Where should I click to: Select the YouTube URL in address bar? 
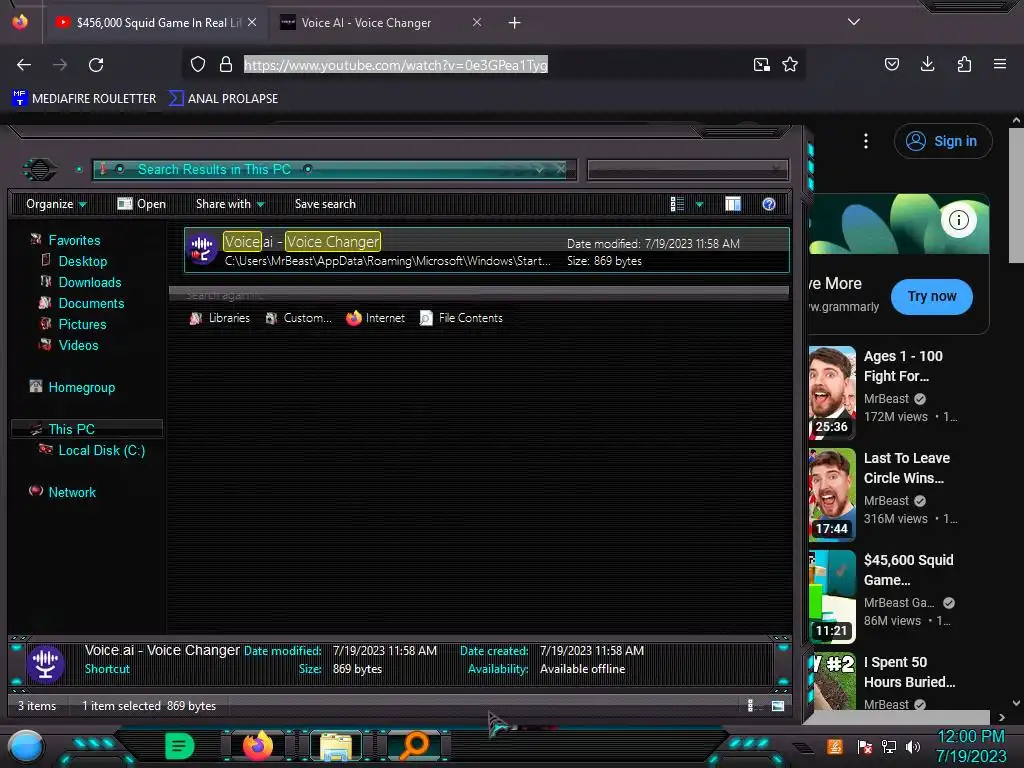396,65
